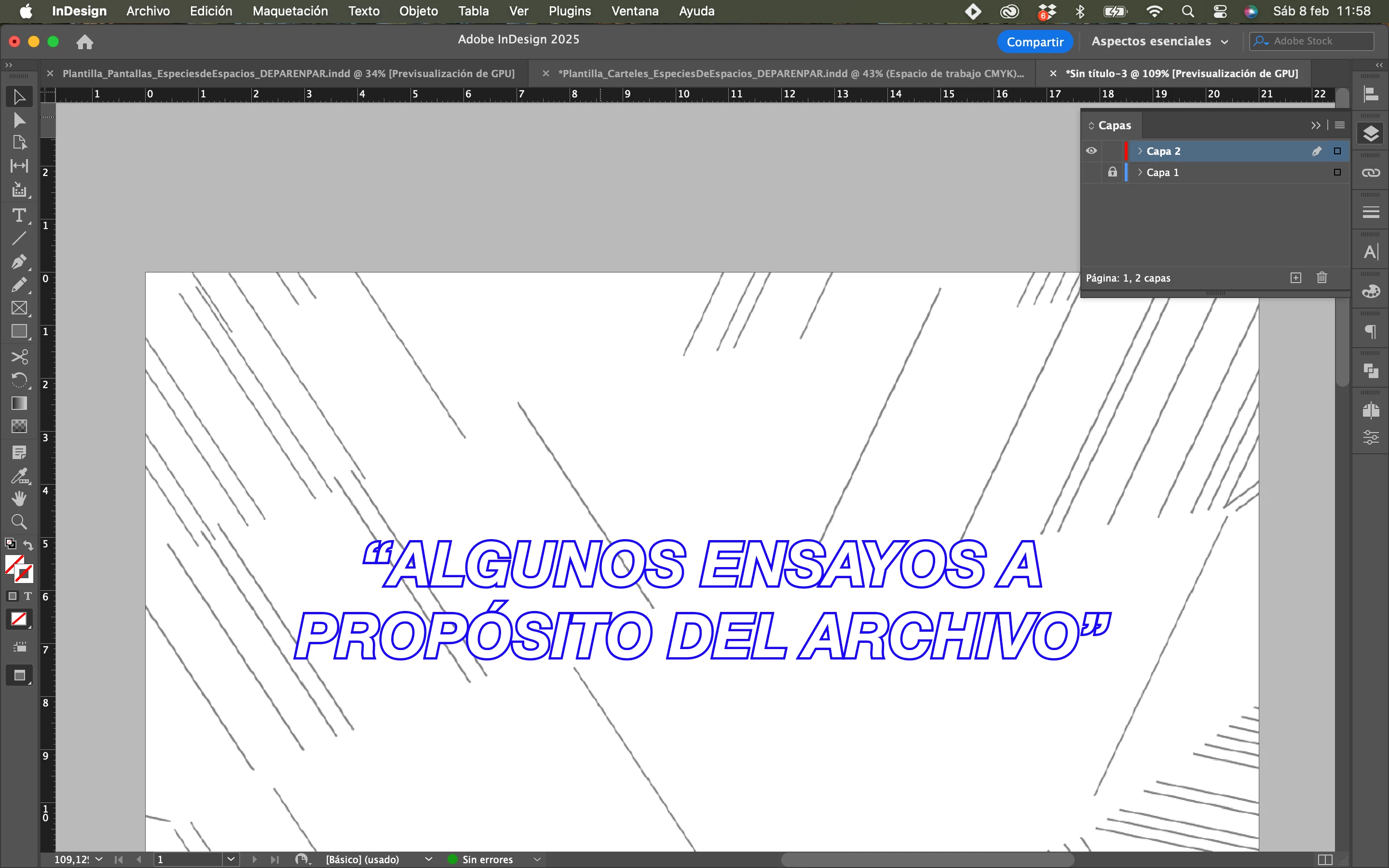Unlock Capa 1 via lock icon

tap(1112, 172)
